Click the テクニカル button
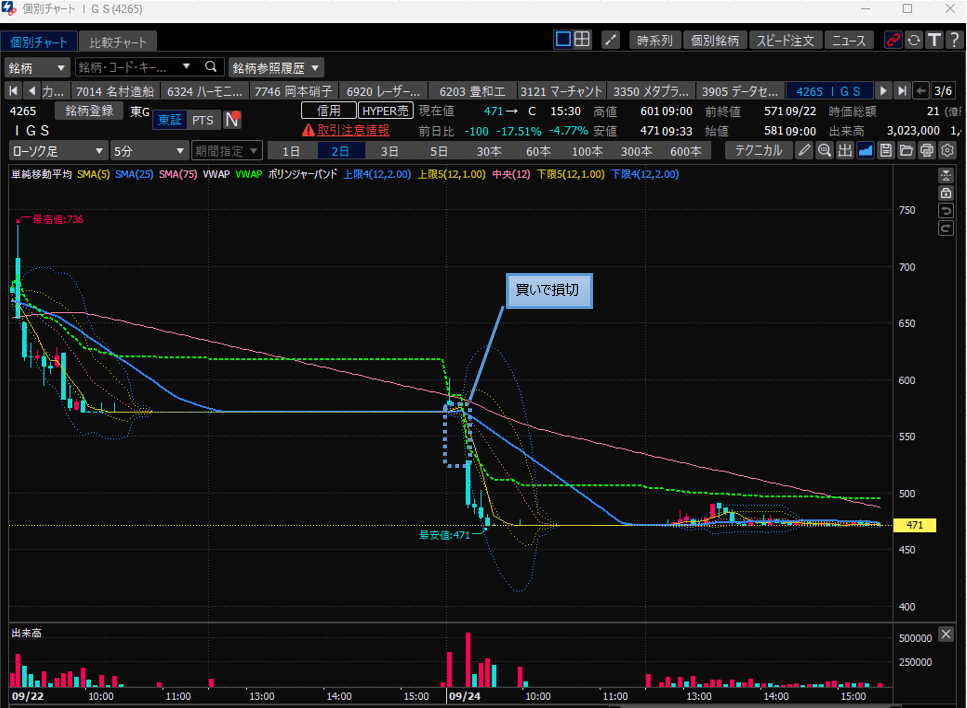967x708 pixels. pos(758,151)
